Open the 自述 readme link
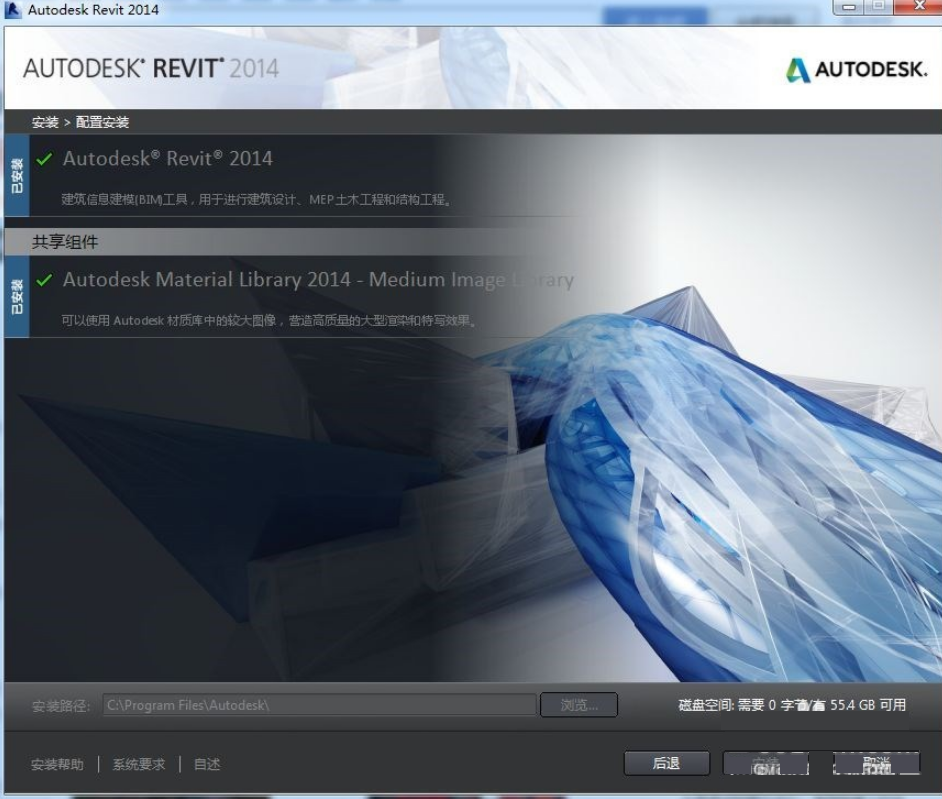Image resolution: width=942 pixels, height=799 pixels. coord(207,764)
